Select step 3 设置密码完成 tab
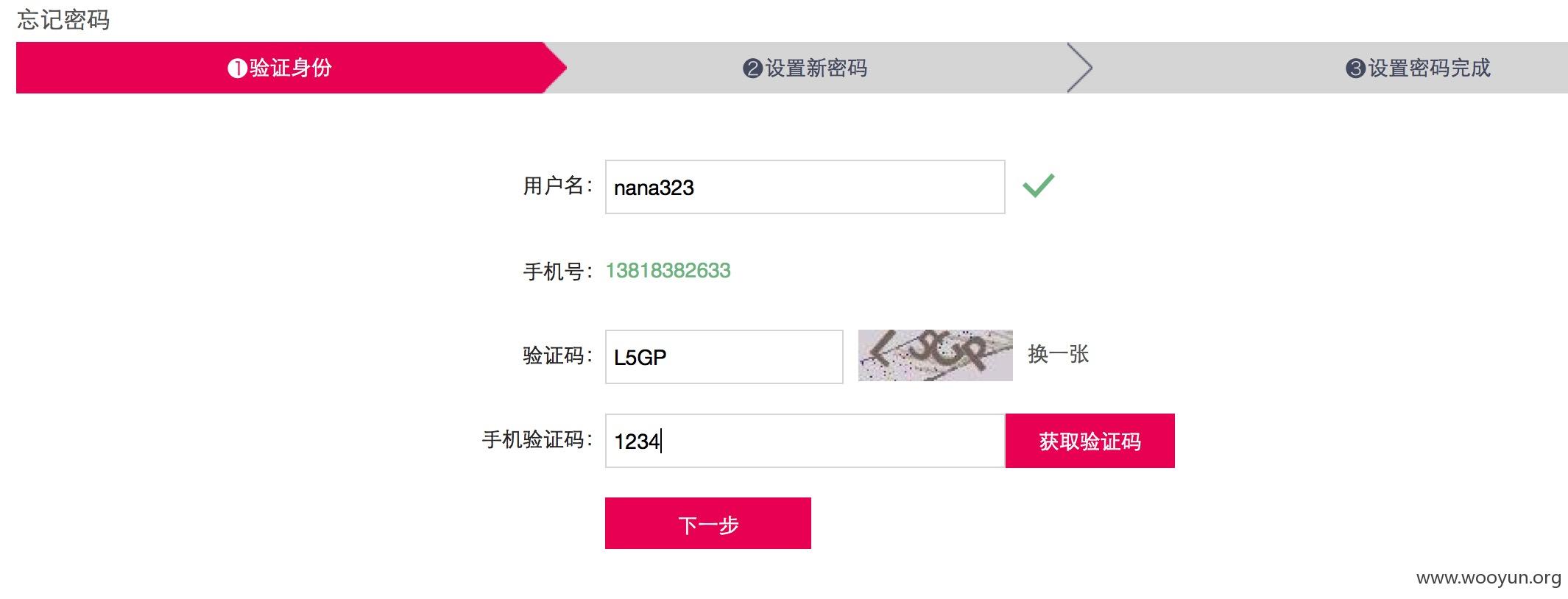The width and height of the screenshot is (1568, 599). coord(1418,68)
